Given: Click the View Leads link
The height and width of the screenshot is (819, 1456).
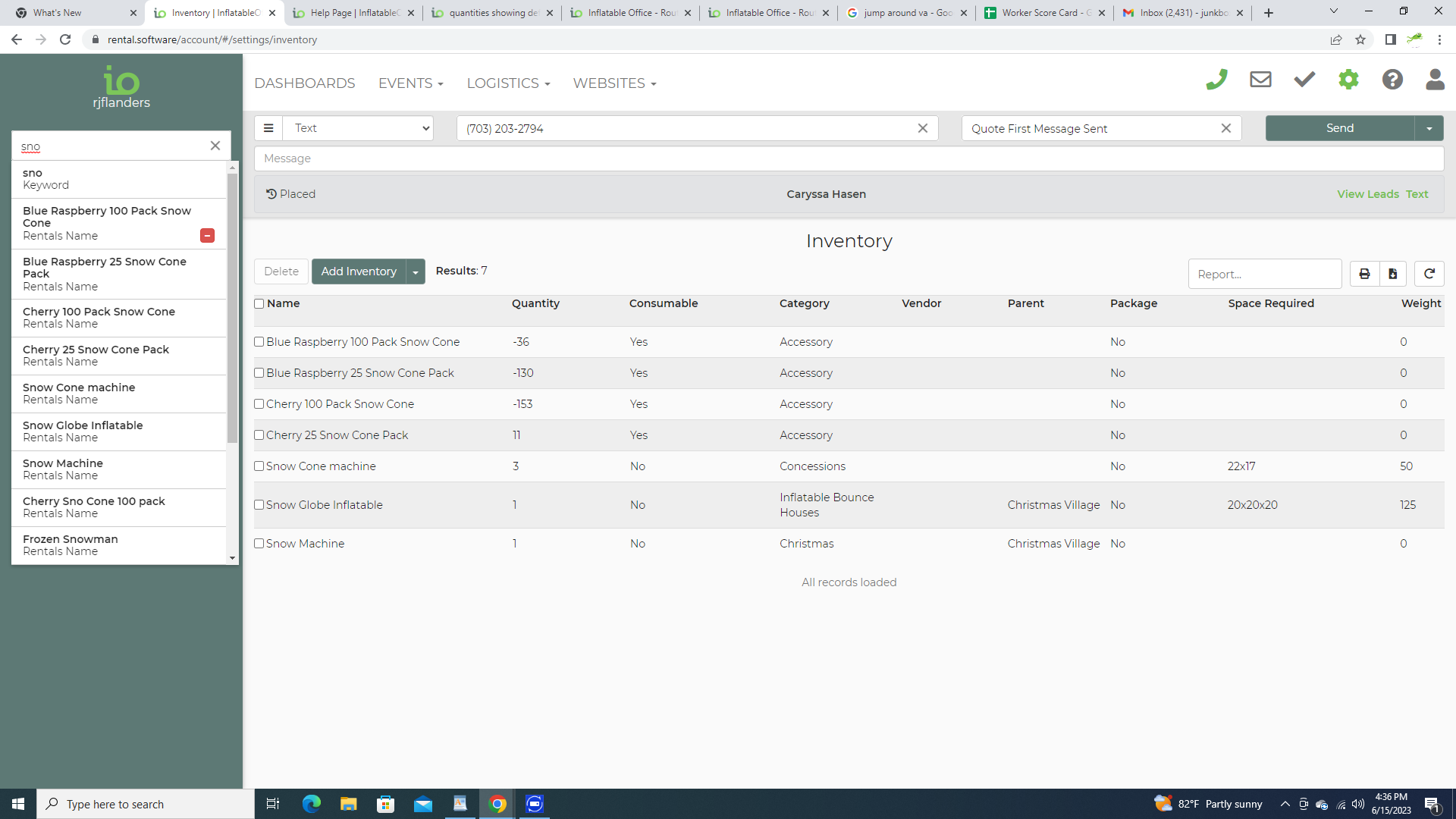Looking at the screenshot, I should tap(1367, 194).
